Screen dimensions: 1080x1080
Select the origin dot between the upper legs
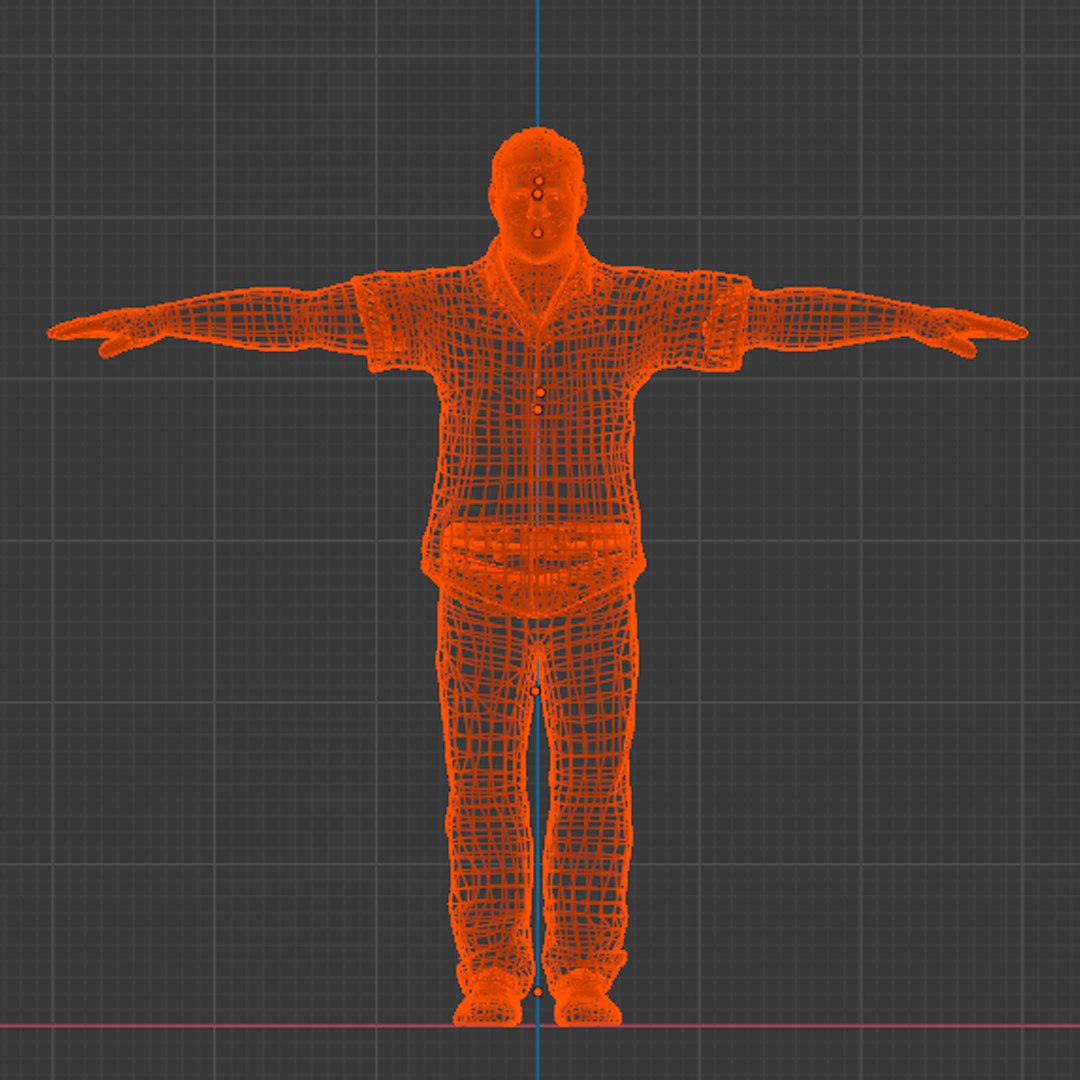click(536, 691)
